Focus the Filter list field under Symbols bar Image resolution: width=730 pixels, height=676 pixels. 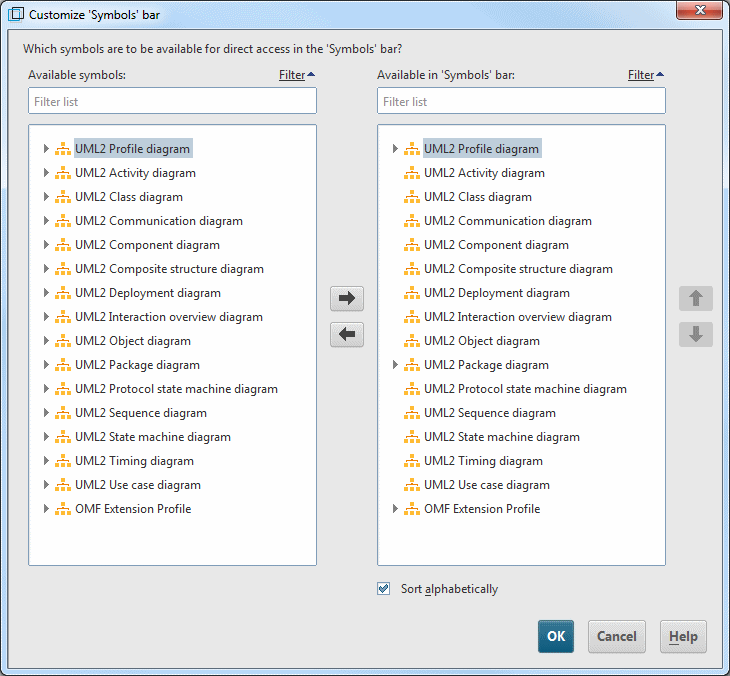[521, 101]
